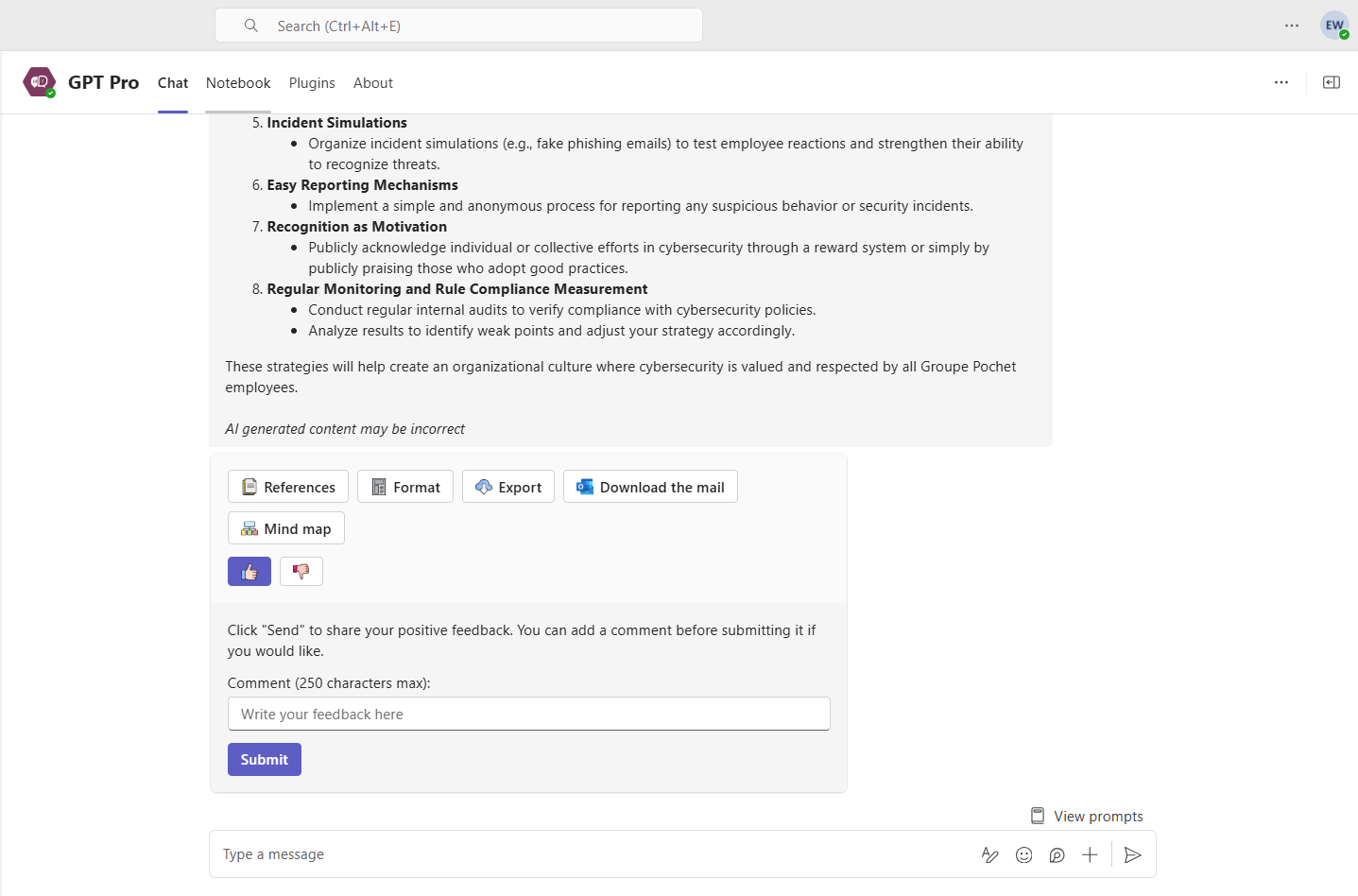Click the thumbs down feedback toggle

tap(301, 571)
